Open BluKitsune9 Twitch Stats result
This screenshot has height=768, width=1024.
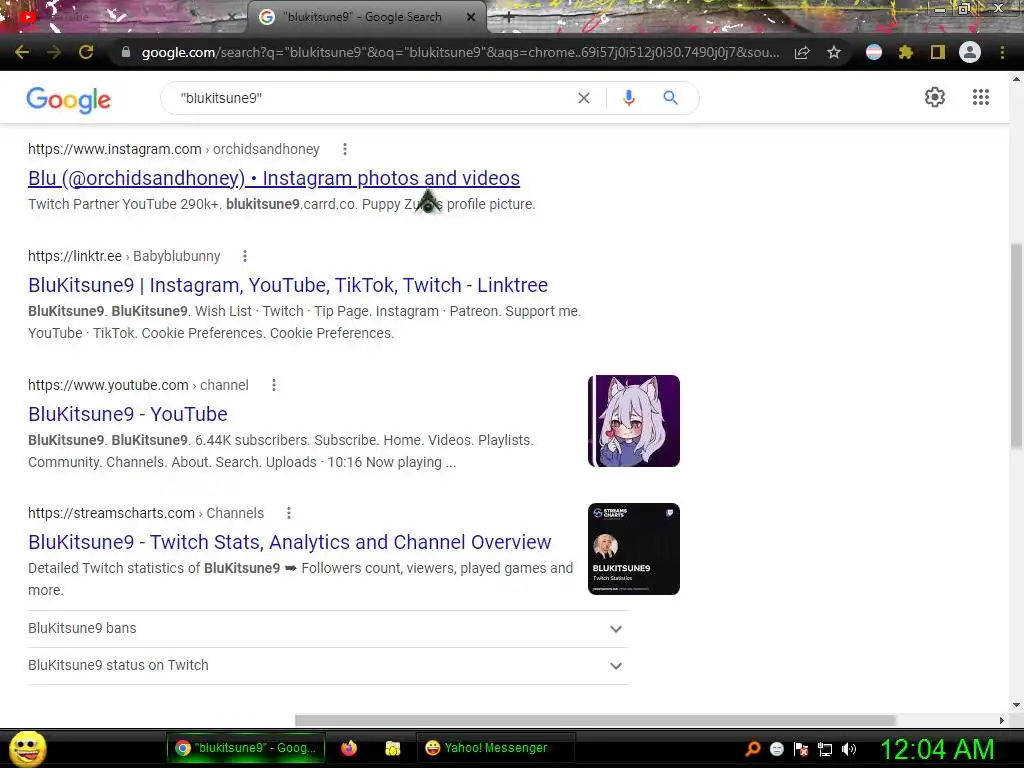point(290,542)
